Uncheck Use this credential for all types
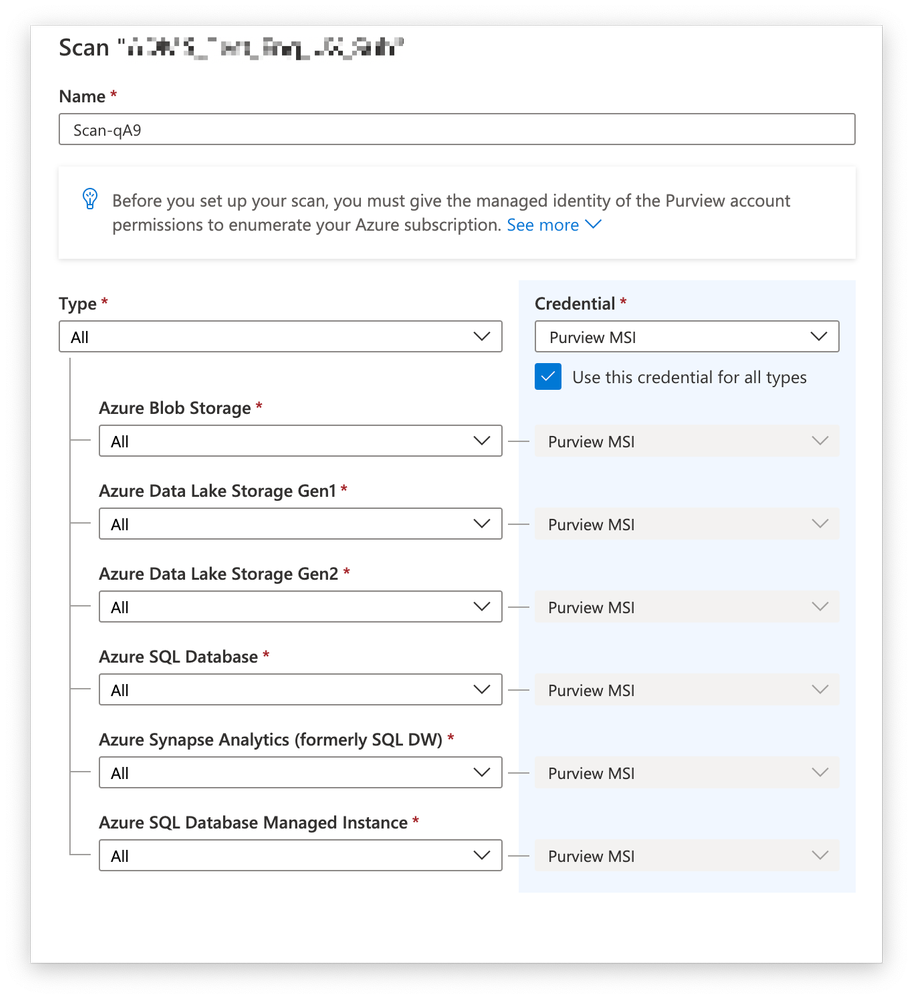The height and width of the screenshot is (999, 913). 548,377
